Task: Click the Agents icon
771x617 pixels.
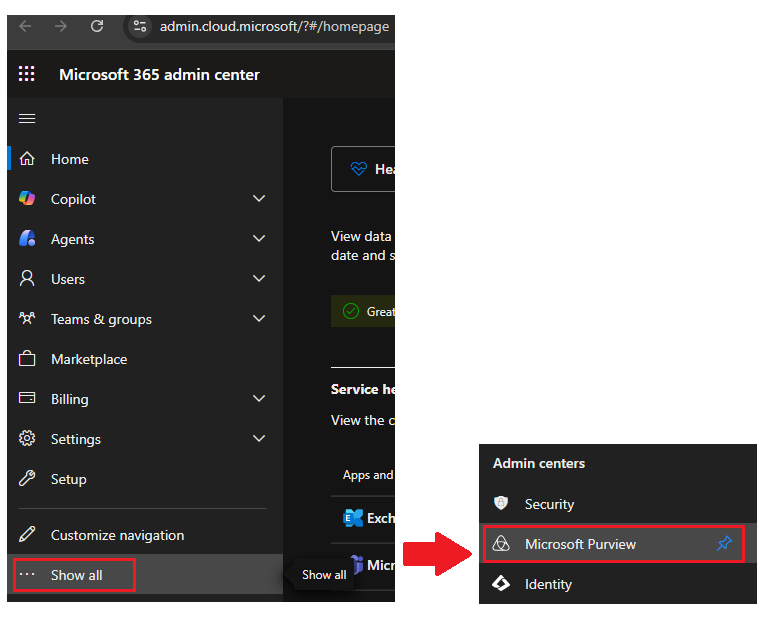Action: click(x=27, y=238)
